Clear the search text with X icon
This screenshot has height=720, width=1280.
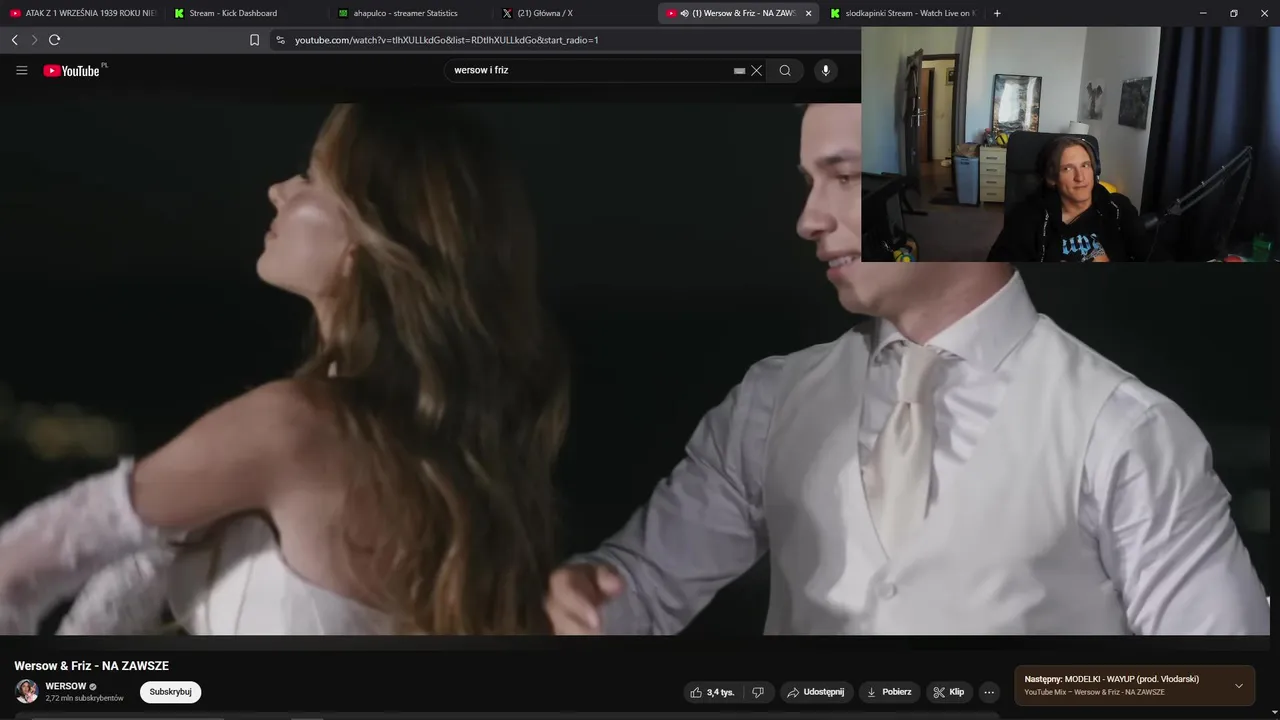[x=756, y=70]
